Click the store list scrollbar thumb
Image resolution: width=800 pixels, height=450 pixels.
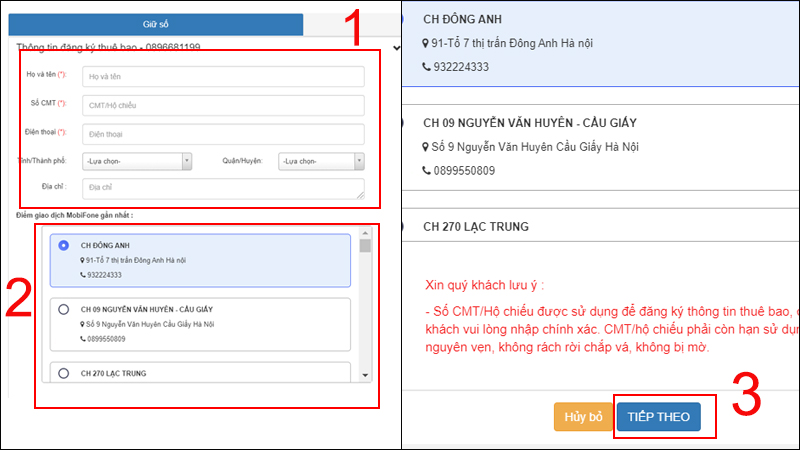click(x=365, y=245)
